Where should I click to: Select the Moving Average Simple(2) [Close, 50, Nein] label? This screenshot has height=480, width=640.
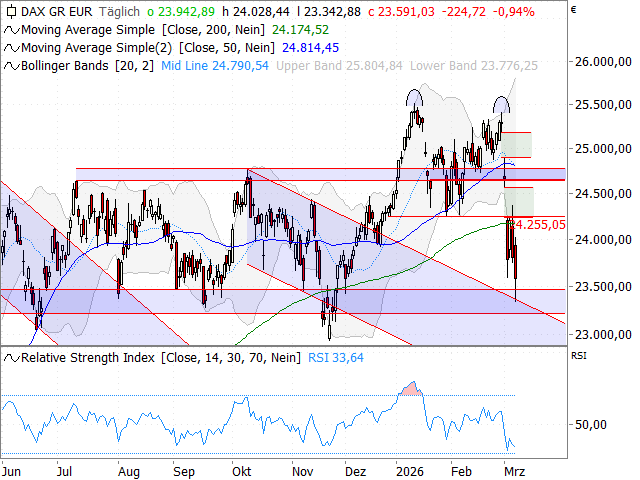[x=148, y=48]
